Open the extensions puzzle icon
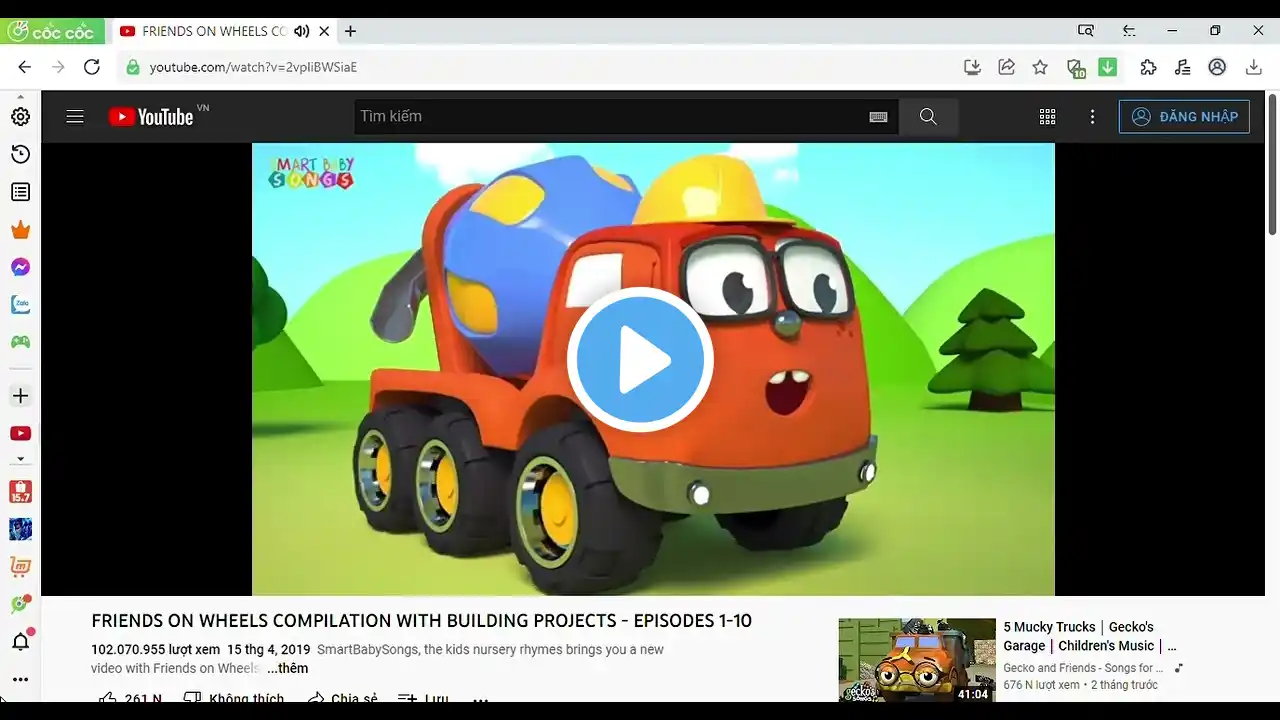Viewport: 1280px width, 720px height. click(1148, 67)
